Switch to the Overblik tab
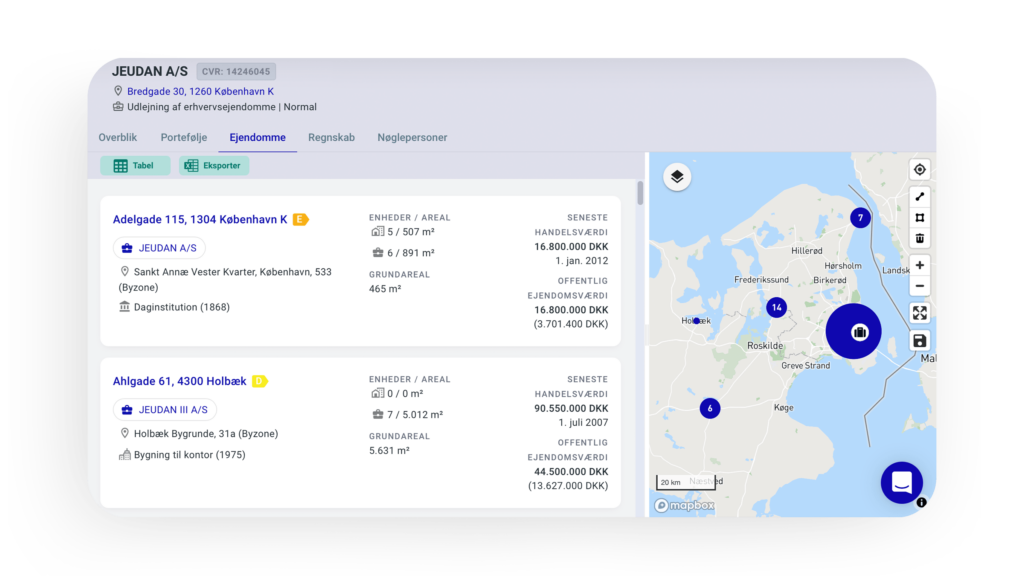 (x=118, y=138)
